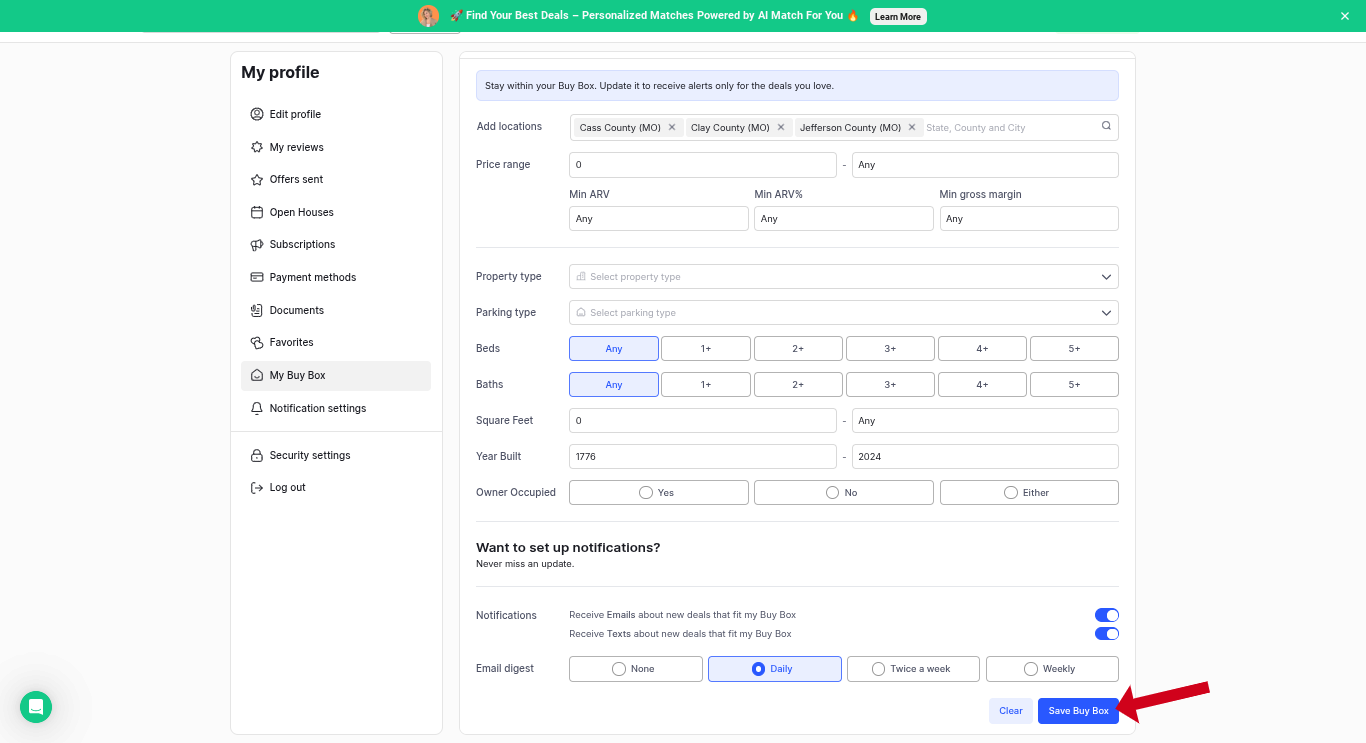Select Baths 4+ option

pos(982,385)
